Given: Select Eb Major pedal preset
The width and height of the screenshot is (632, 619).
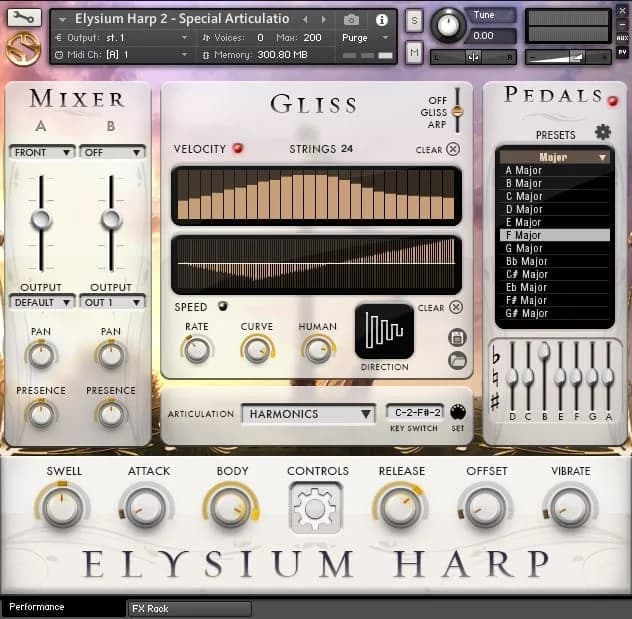Looking at the screenshot, I should point(554,287).
